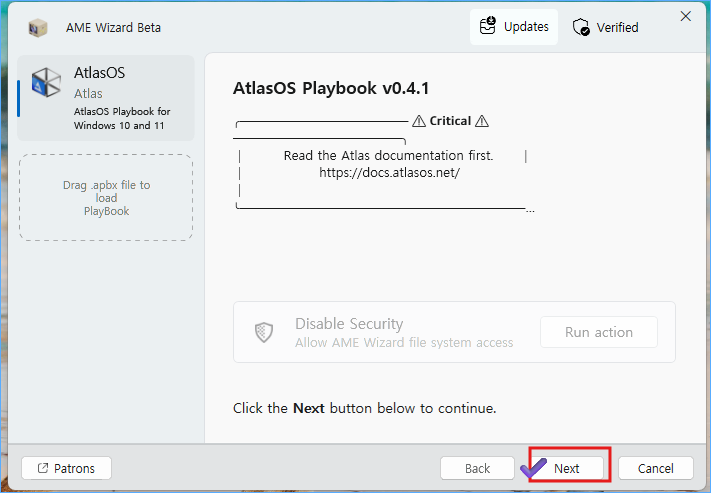711x493 pixels.
Task: Click the docs.atlasos.net link text
Action: coord(389,173)
